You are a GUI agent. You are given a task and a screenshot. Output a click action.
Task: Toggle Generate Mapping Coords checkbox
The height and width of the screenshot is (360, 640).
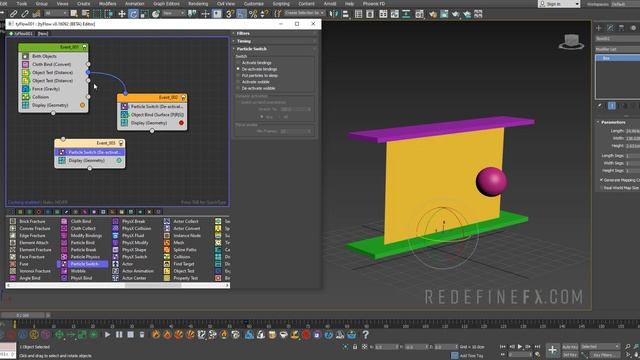point(602,180)
